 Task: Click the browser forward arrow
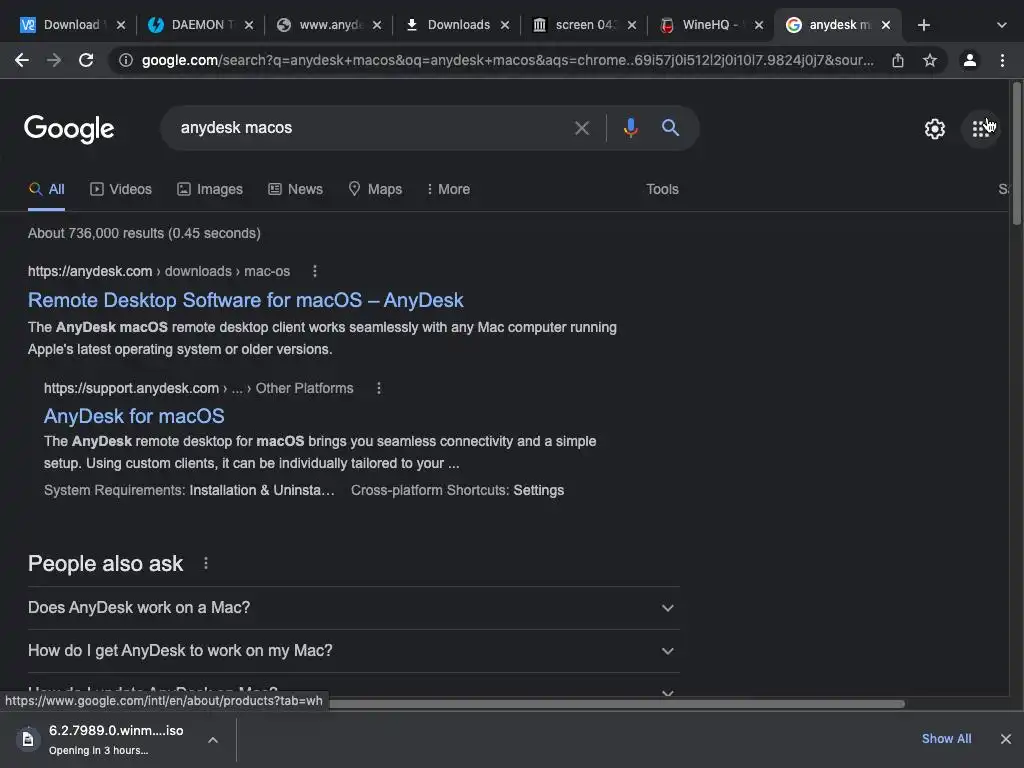click(x=54, y=61)
